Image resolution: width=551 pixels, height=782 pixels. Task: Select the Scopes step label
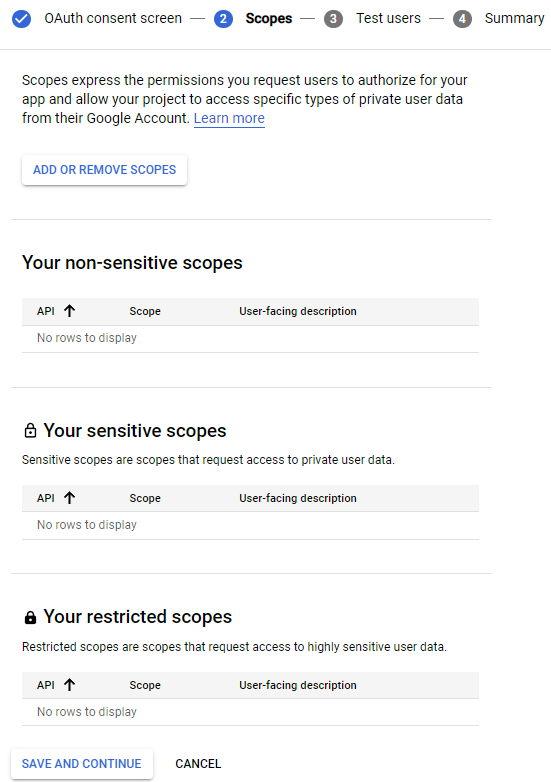click(269, 18)
